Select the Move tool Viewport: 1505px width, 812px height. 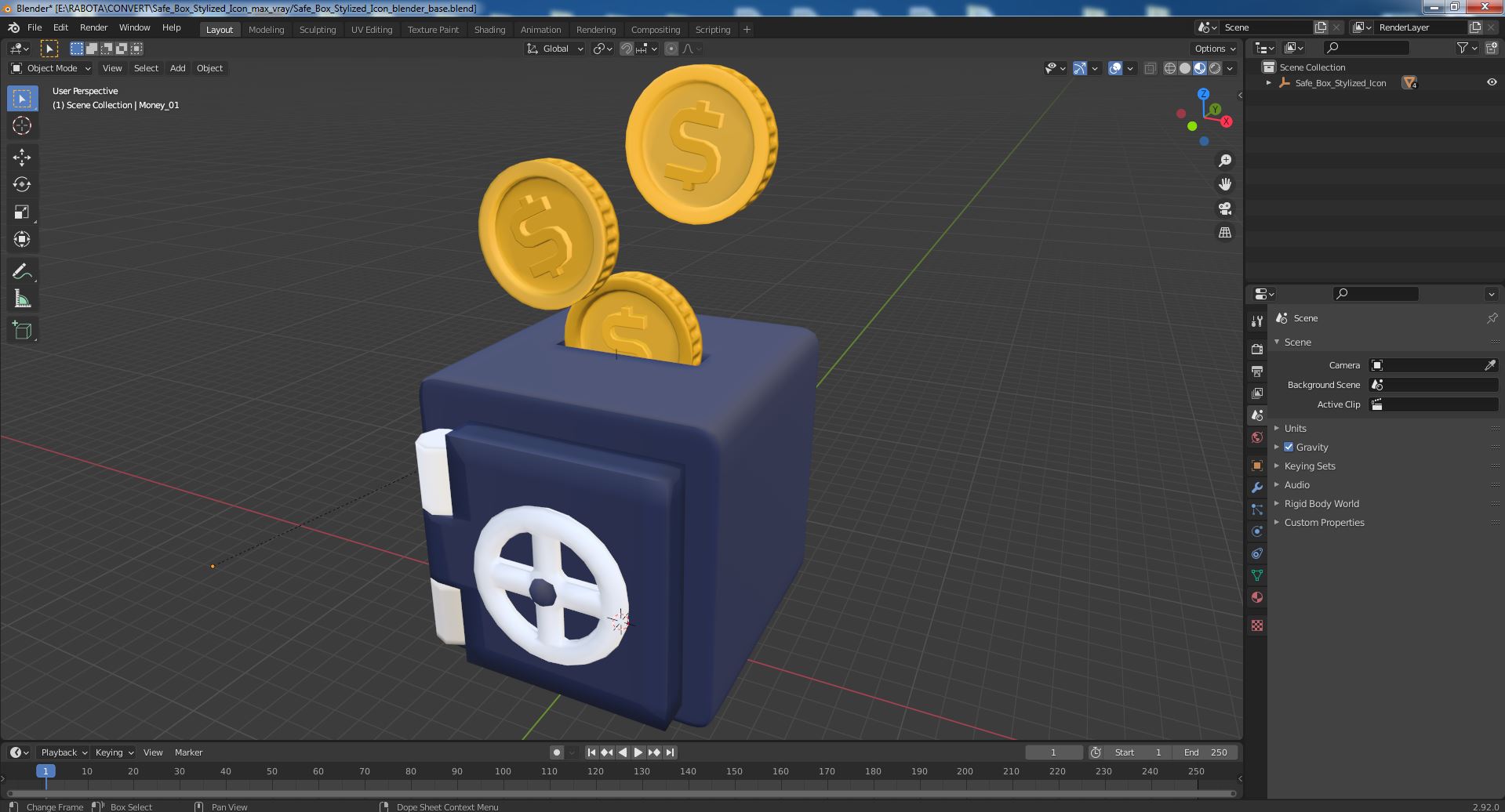[x=22, y=158]
